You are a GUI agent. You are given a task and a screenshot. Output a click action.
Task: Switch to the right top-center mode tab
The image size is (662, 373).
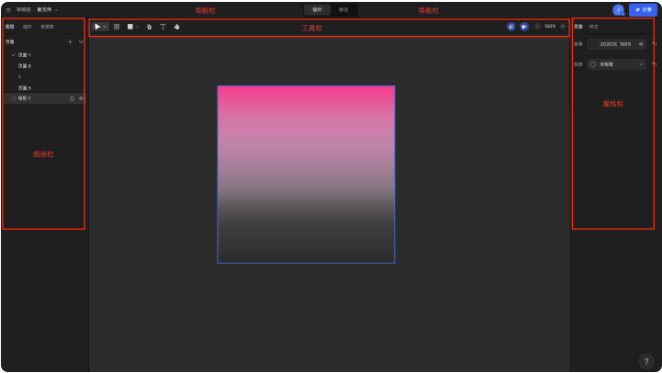(344, 10)
